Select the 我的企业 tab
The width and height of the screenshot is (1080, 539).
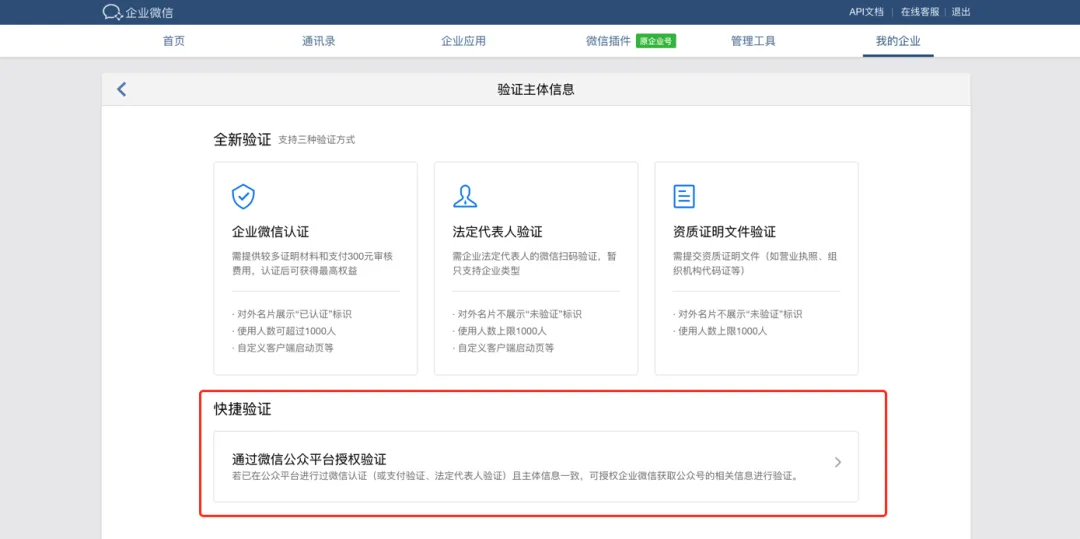(897, 41)
